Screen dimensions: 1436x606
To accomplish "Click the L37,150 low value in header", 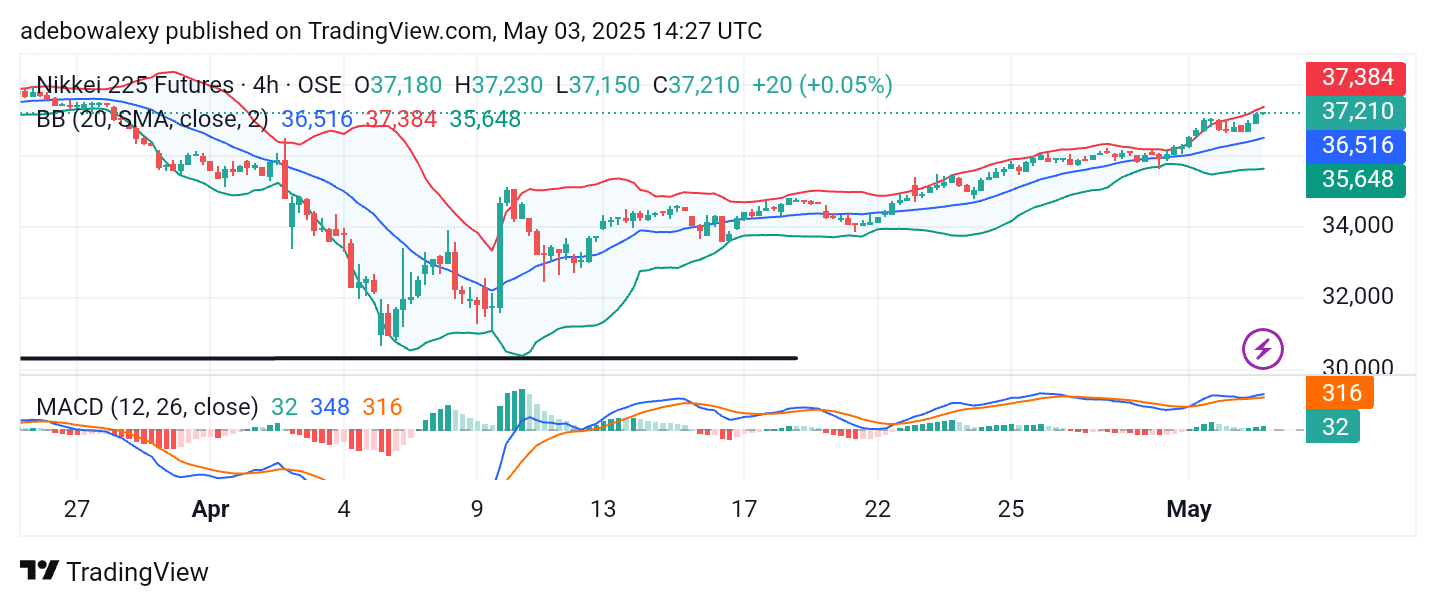I will pos(600,85).
